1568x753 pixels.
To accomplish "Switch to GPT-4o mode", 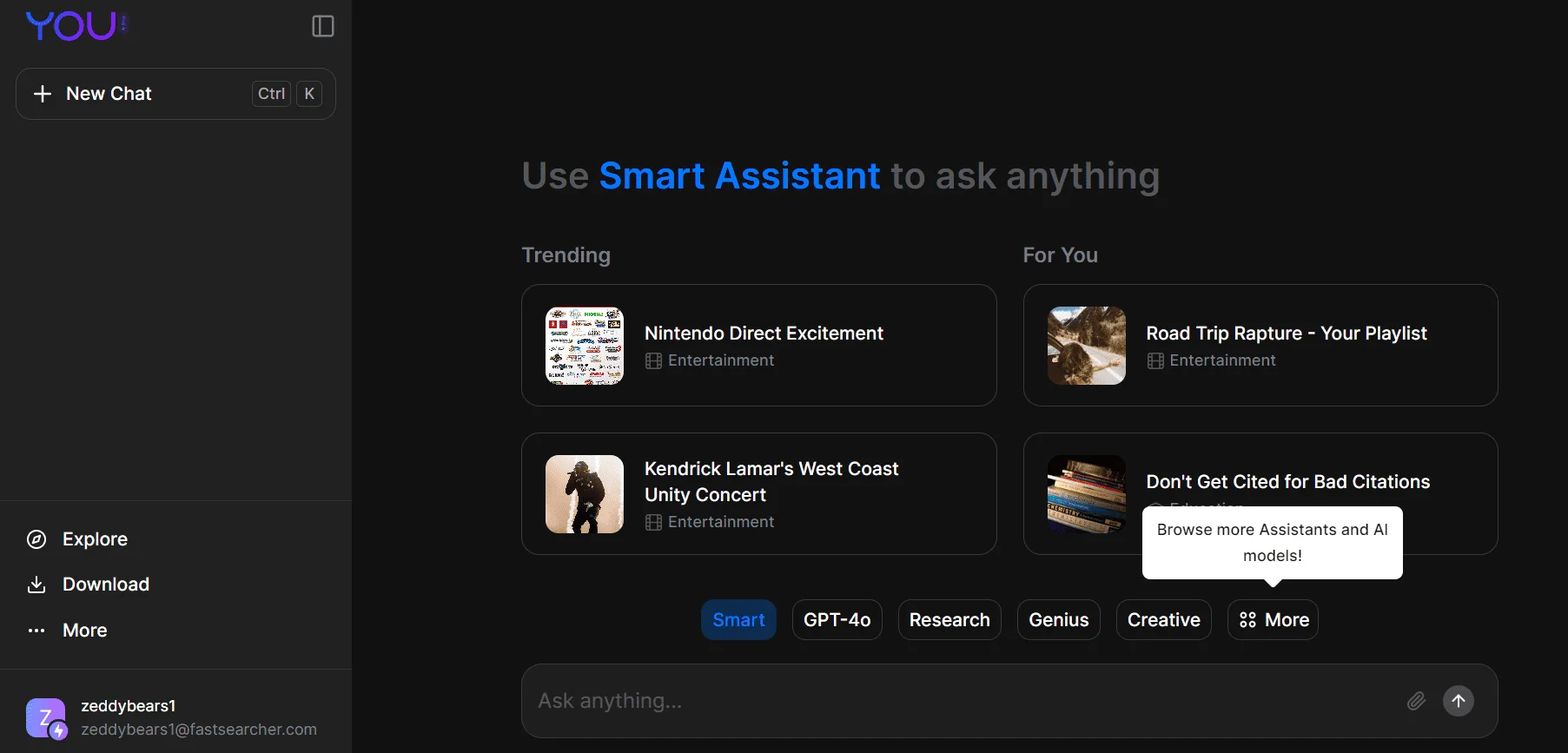I will [x=837, y=620].
